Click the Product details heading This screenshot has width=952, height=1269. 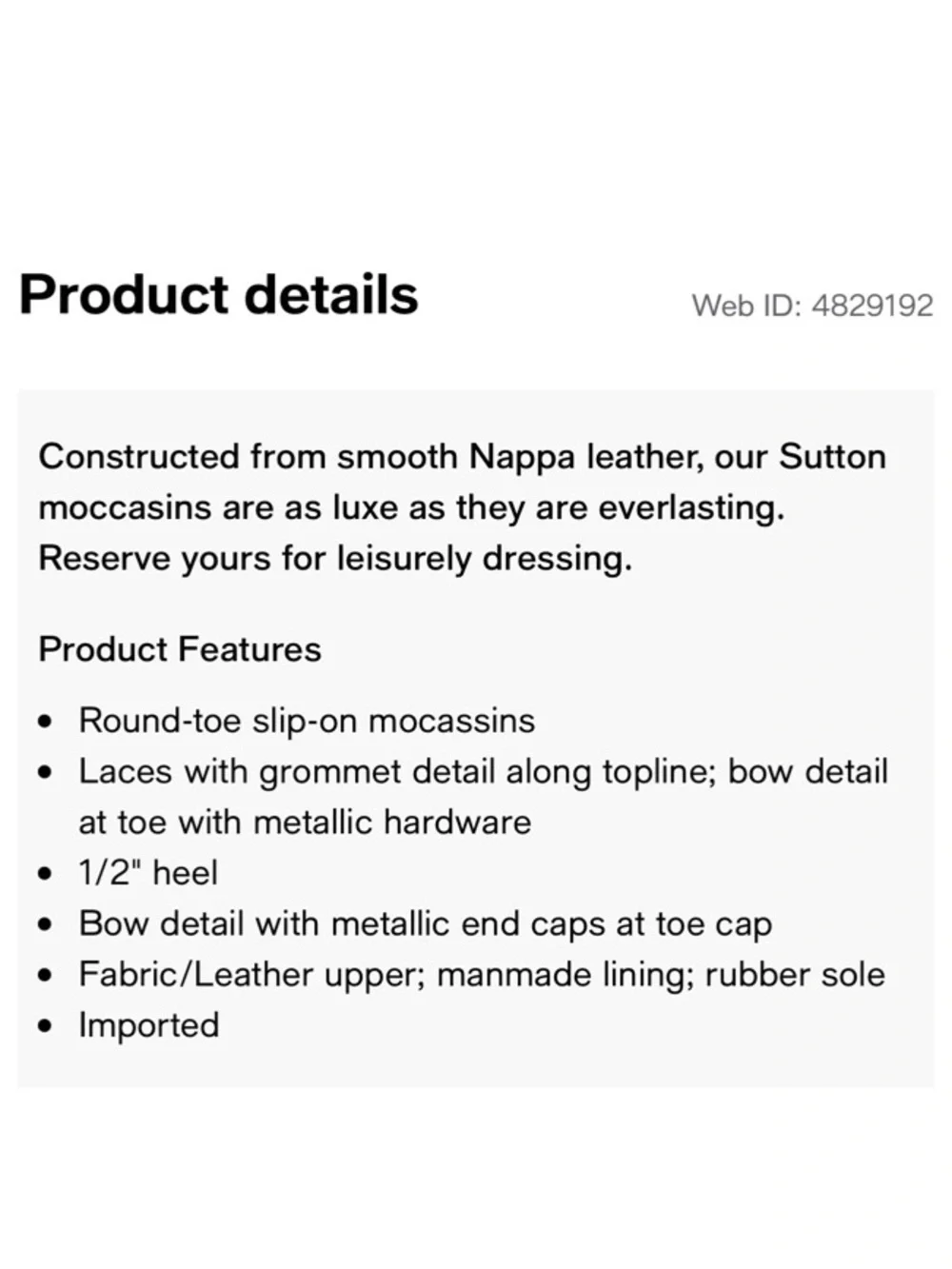pos(218,294)
